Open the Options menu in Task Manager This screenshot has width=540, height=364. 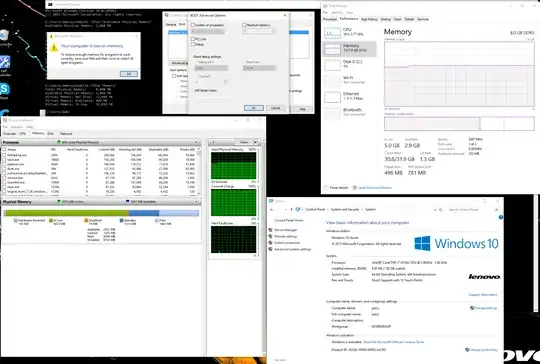tap(337, 12)
